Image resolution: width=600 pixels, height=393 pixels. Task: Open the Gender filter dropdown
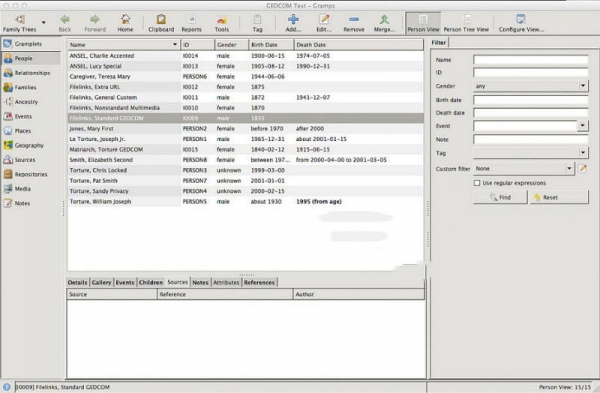click(x=530, y=86)
